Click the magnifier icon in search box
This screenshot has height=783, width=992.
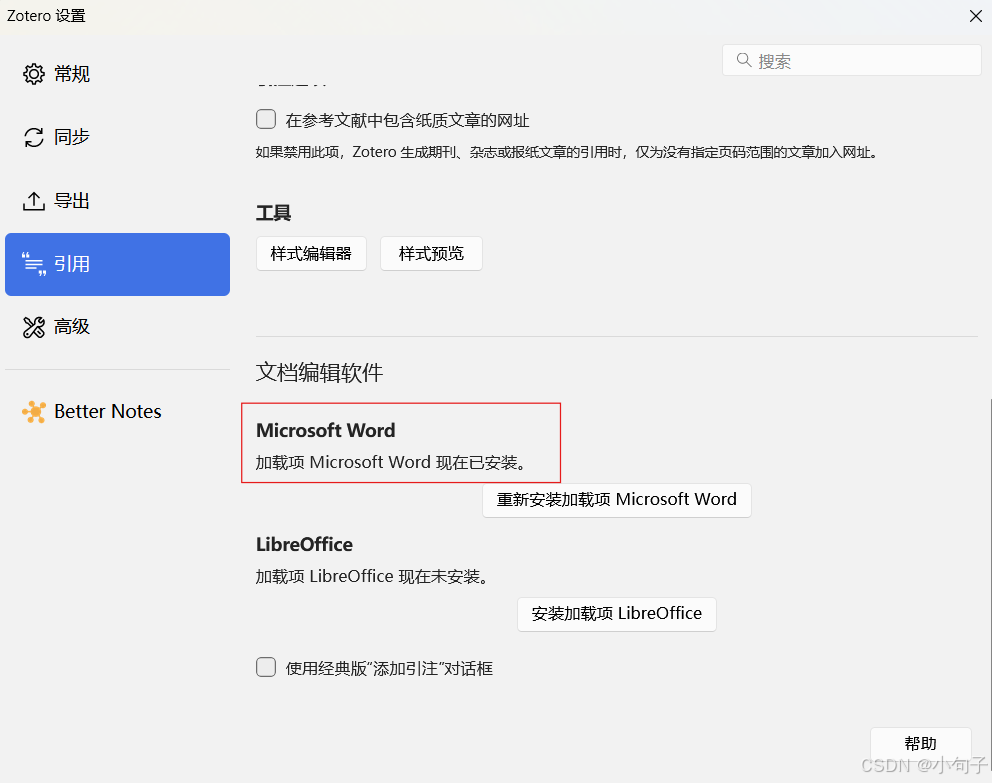point(744,60)
